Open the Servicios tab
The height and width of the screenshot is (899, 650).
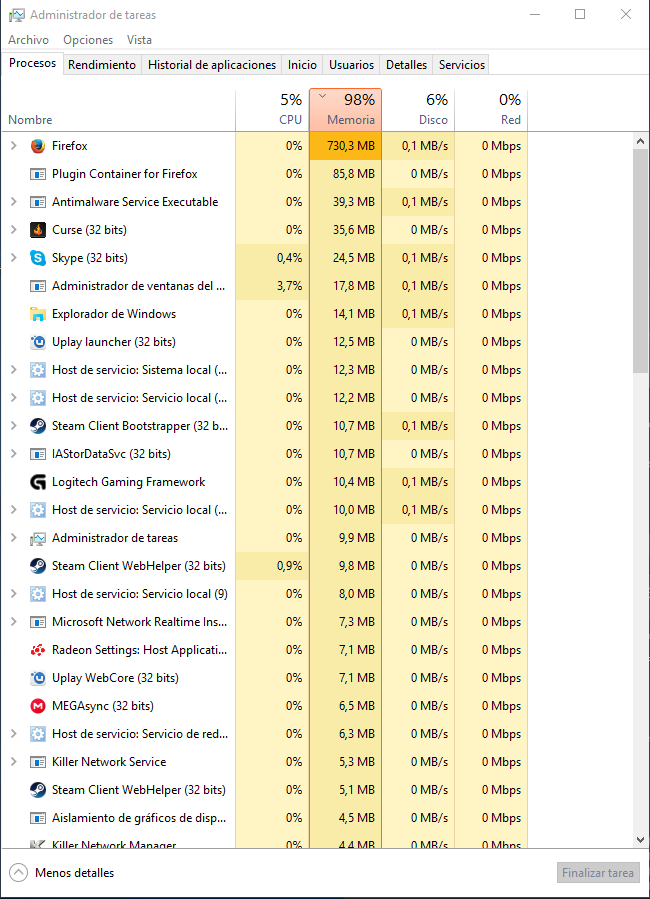462,65
